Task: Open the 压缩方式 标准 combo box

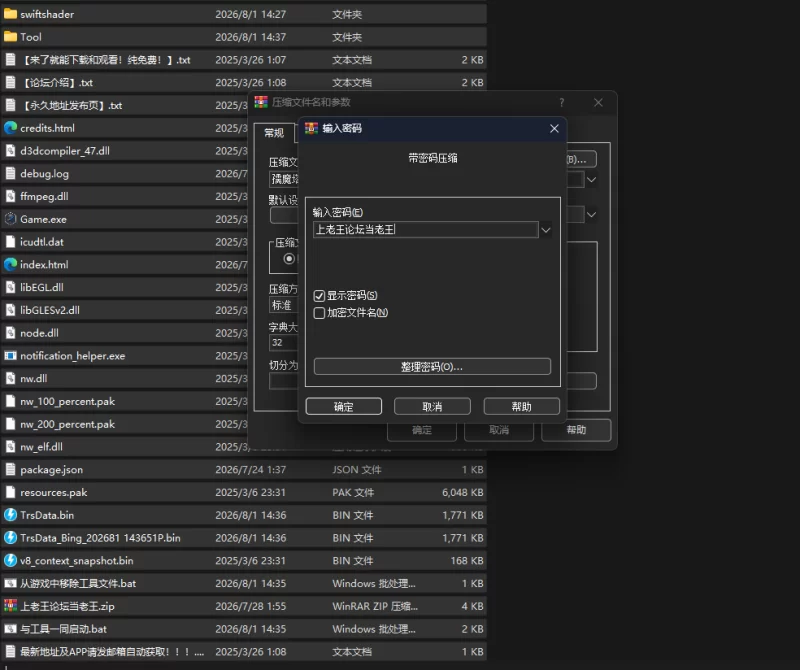Action: (284, 305)
